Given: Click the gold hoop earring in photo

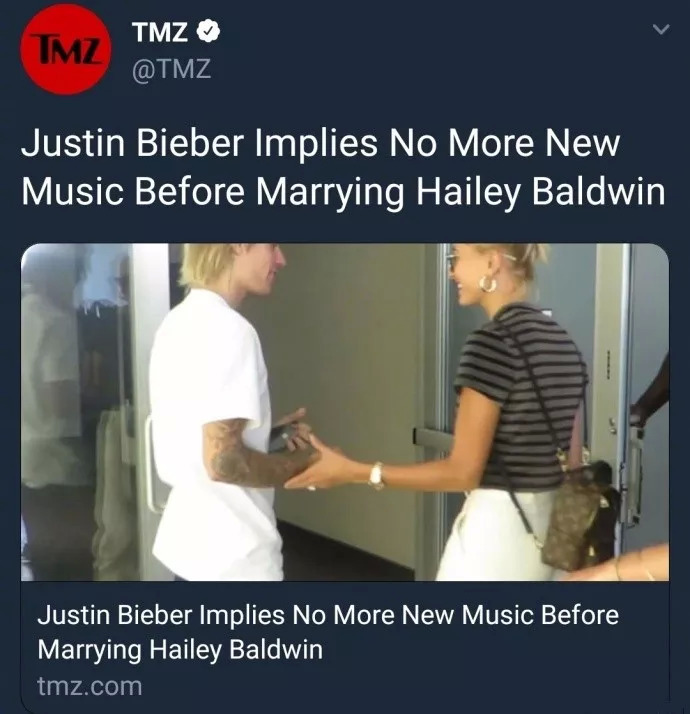Looking at the screenshot, I should (x=488, y=284).
